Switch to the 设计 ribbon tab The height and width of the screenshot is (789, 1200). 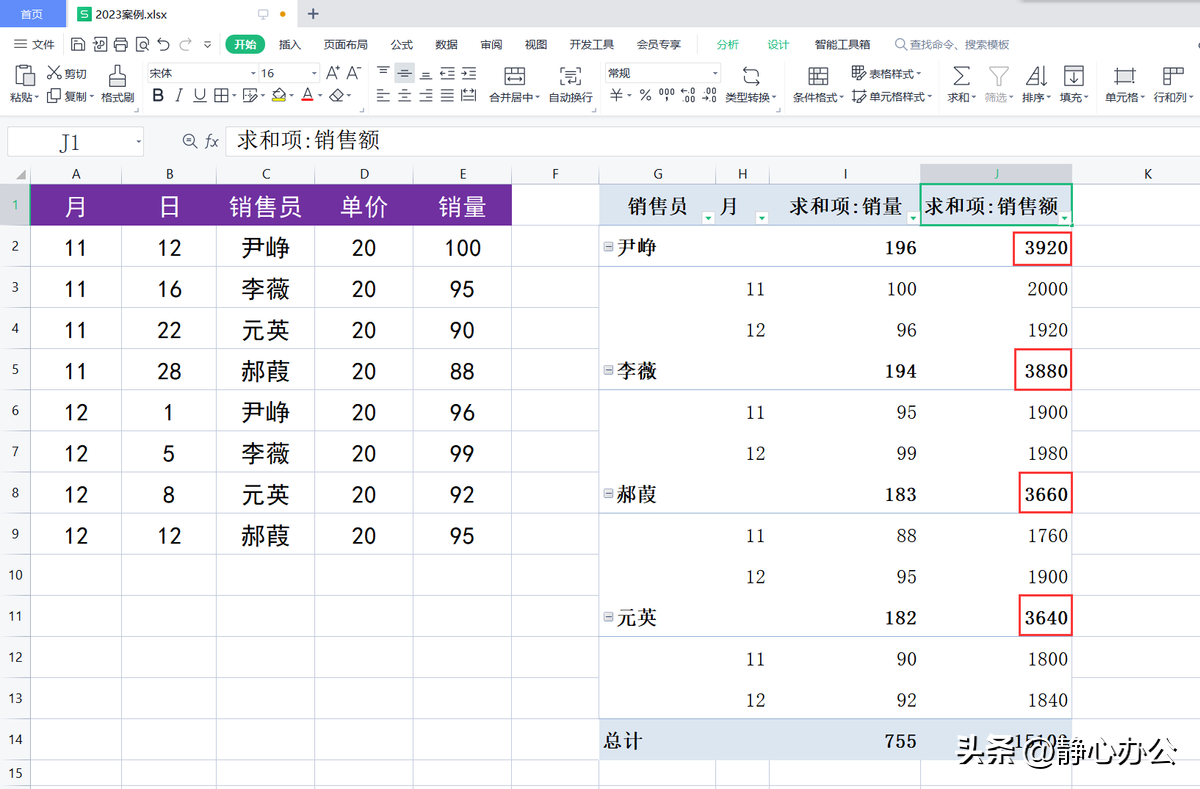(779, 44)
